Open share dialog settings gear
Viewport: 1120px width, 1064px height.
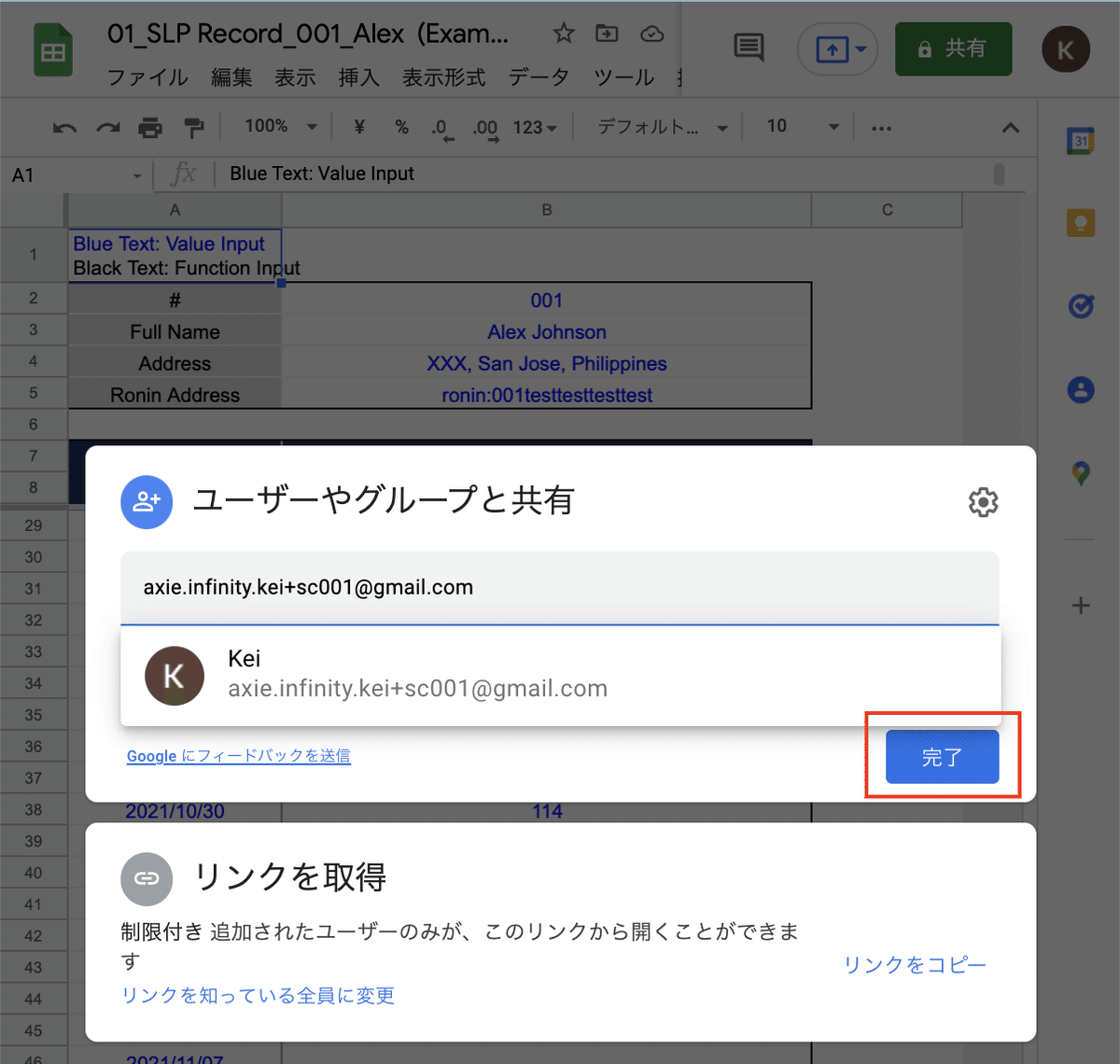(x=983, y=502)
